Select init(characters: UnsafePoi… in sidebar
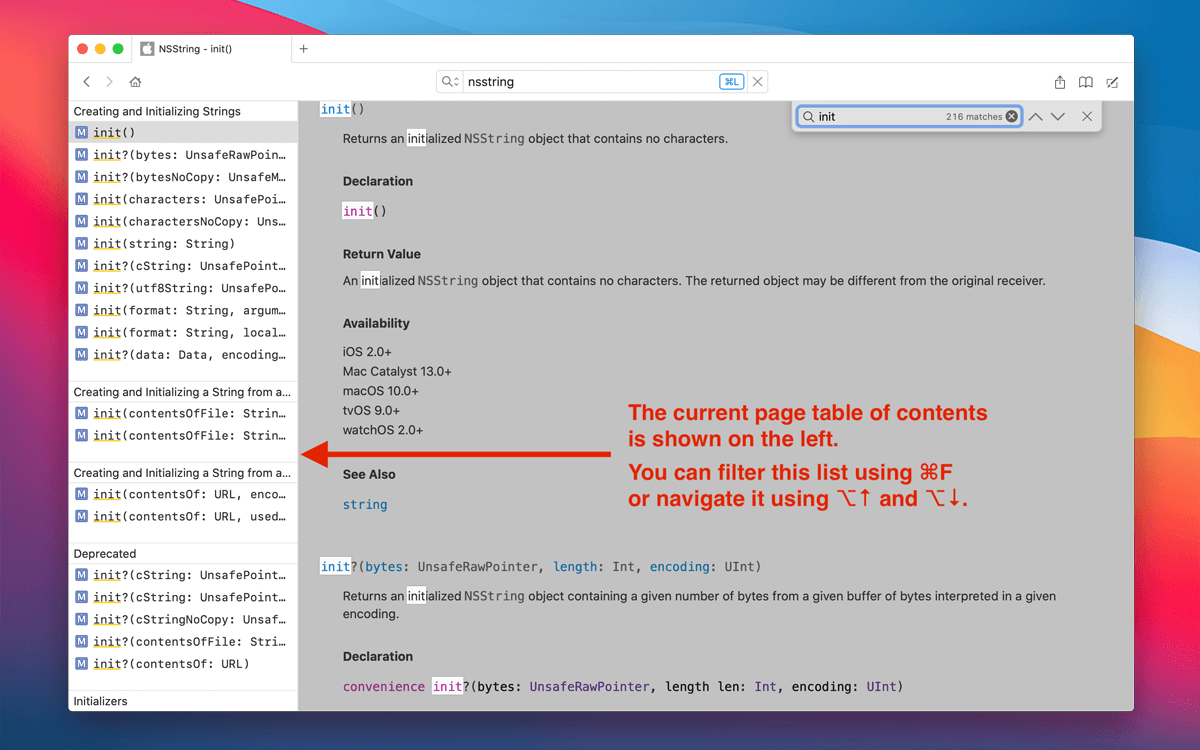Image resolution: width=1200 pixels, height=750 pixels. [x=183, y=199]
